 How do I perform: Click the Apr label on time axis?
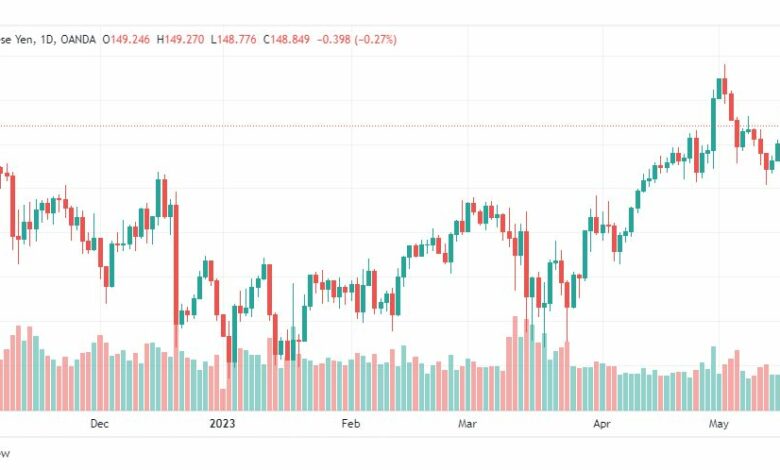(602, 424)
